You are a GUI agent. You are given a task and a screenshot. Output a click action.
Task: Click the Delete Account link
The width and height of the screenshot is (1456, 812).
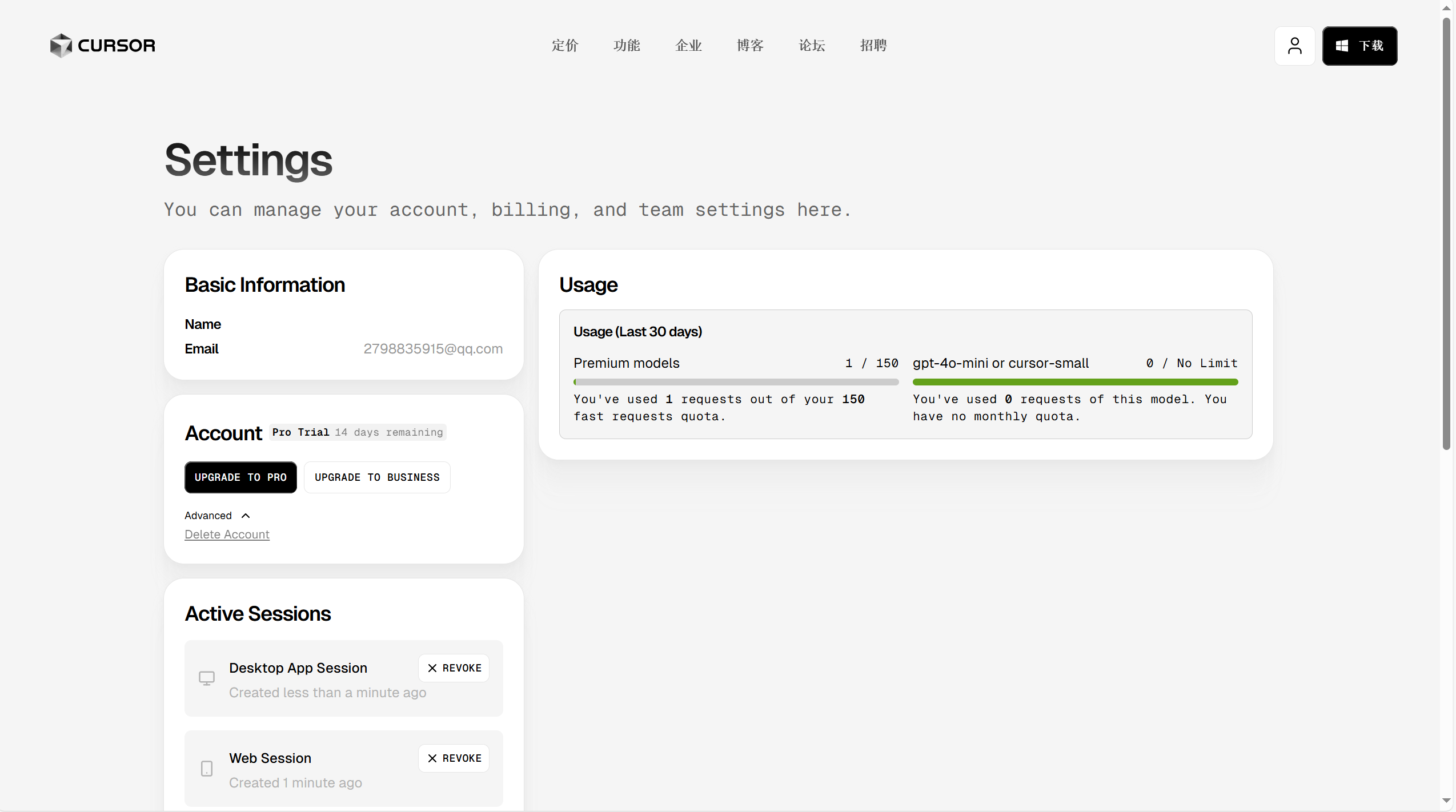pyautogui.click(x=227, y=534)
